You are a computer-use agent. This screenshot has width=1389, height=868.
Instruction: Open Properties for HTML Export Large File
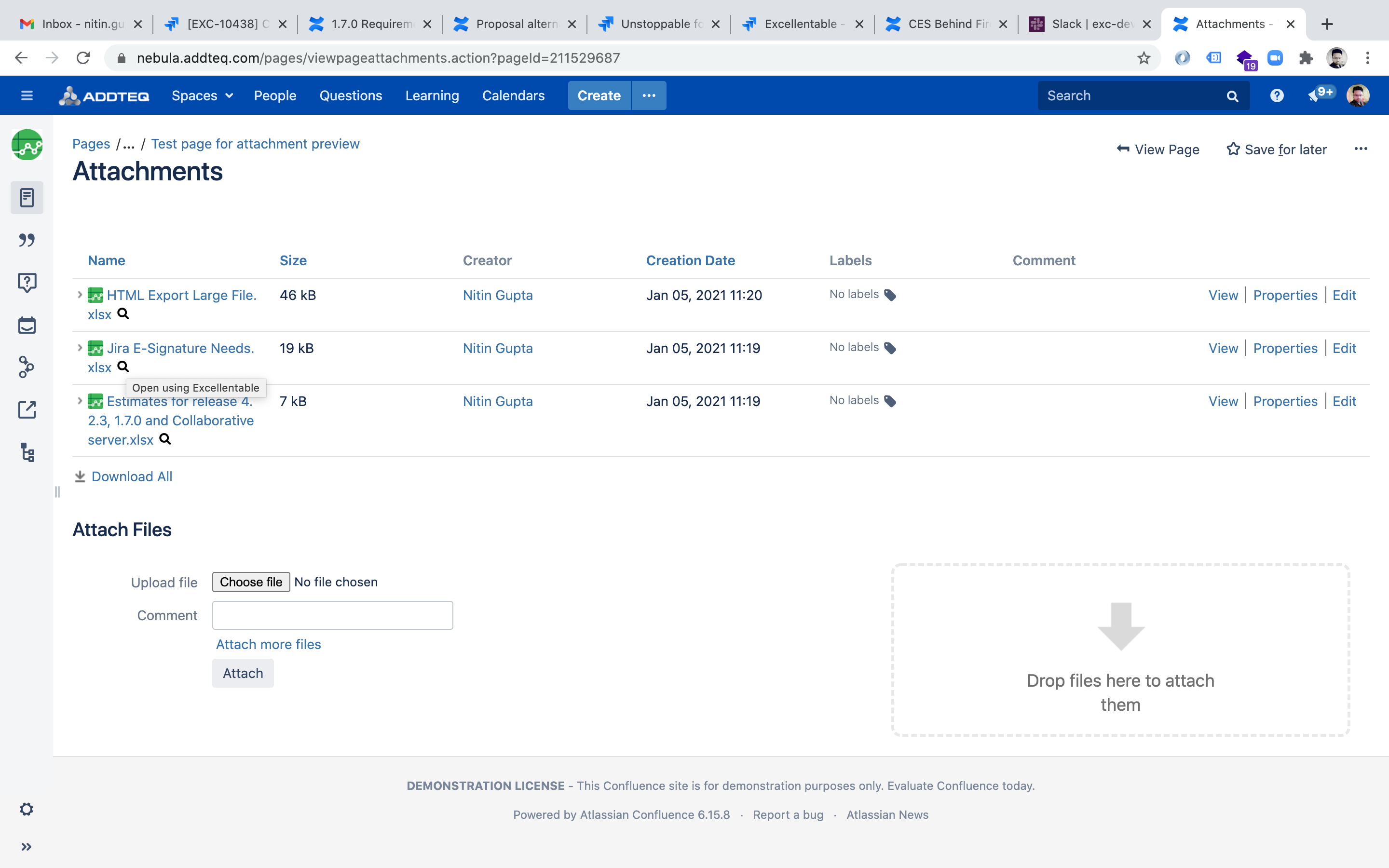pyautogui.click(x=1285, y=295)
